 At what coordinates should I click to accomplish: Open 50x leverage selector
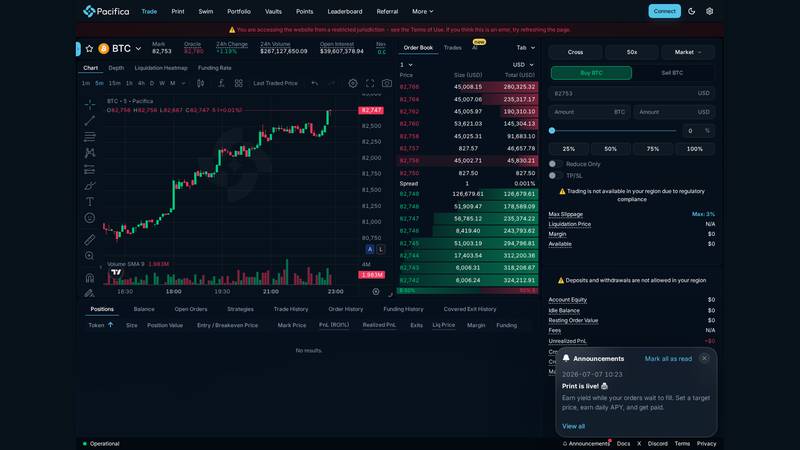coord(632,52)
